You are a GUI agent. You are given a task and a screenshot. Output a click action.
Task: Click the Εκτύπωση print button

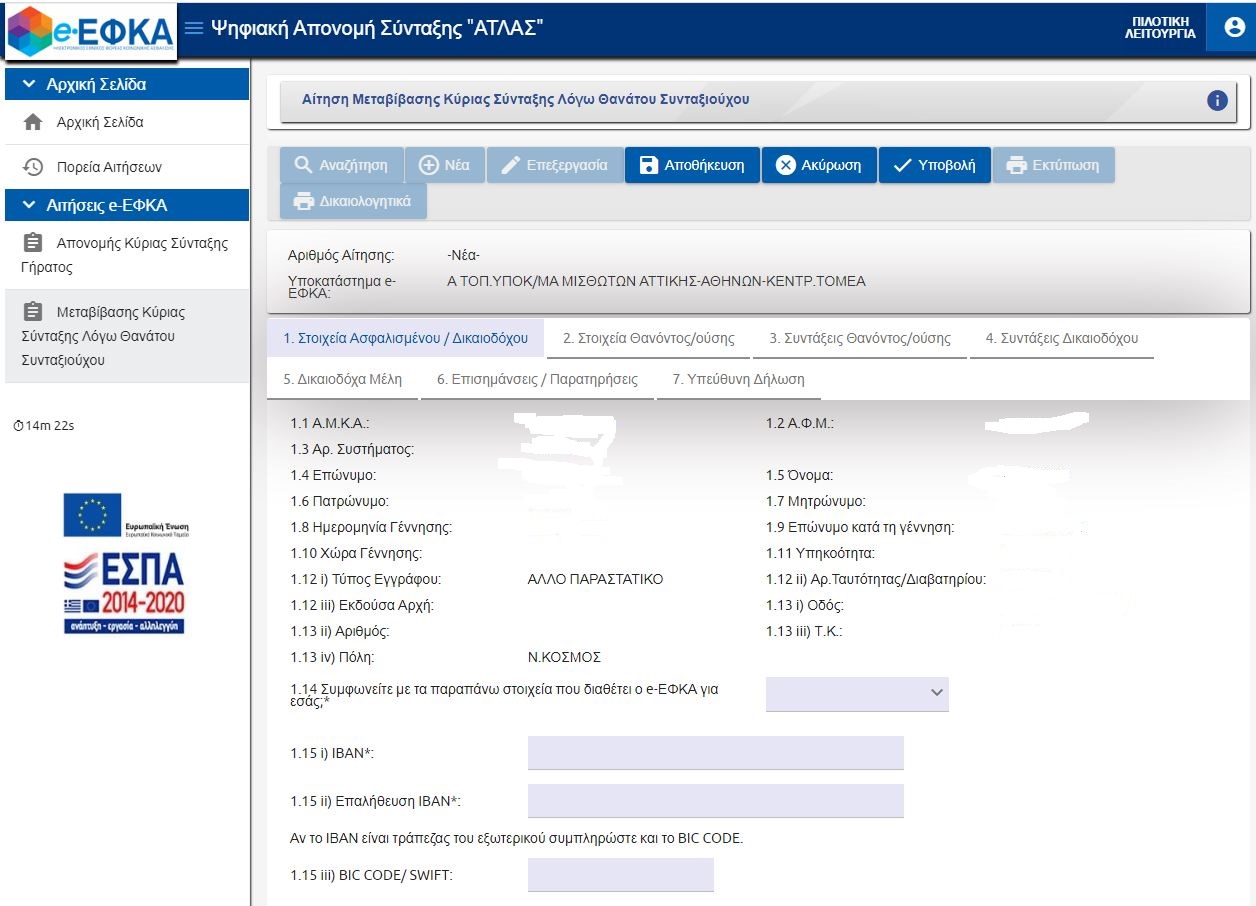pos(1053,165)
